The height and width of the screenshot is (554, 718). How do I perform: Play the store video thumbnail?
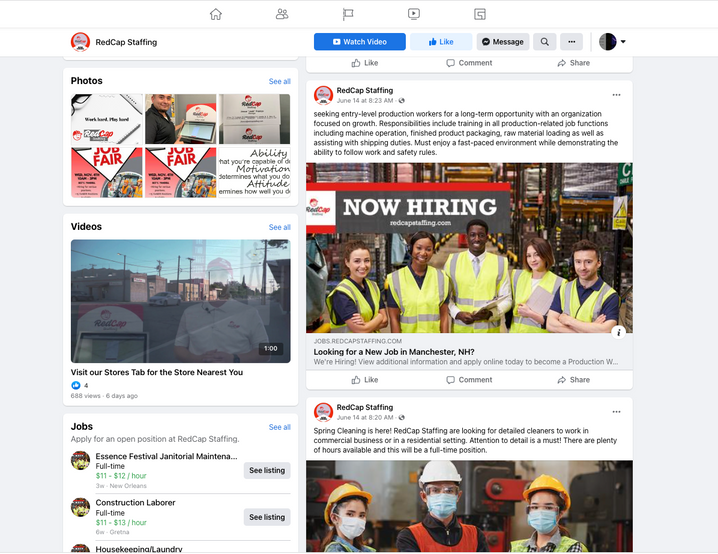pos(180,301)
